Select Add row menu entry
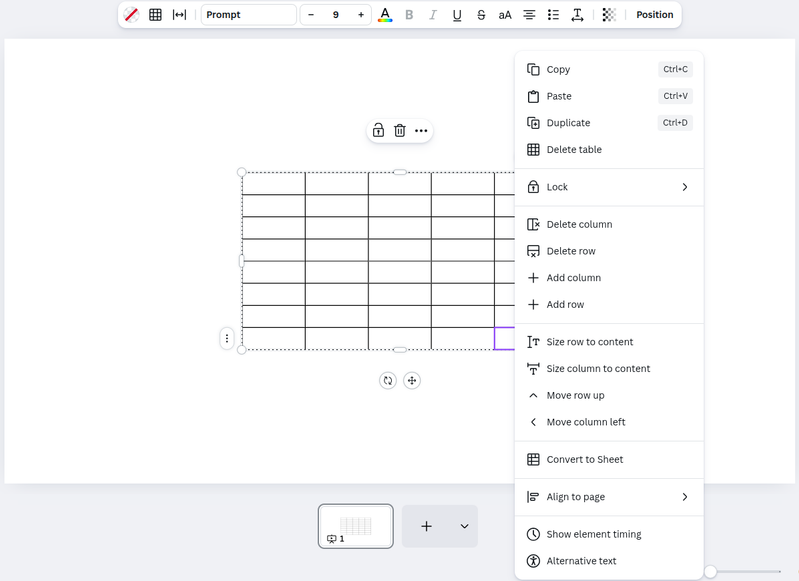Image resolution: width=799 pixels, height=581 pixels. click(609, 304)
